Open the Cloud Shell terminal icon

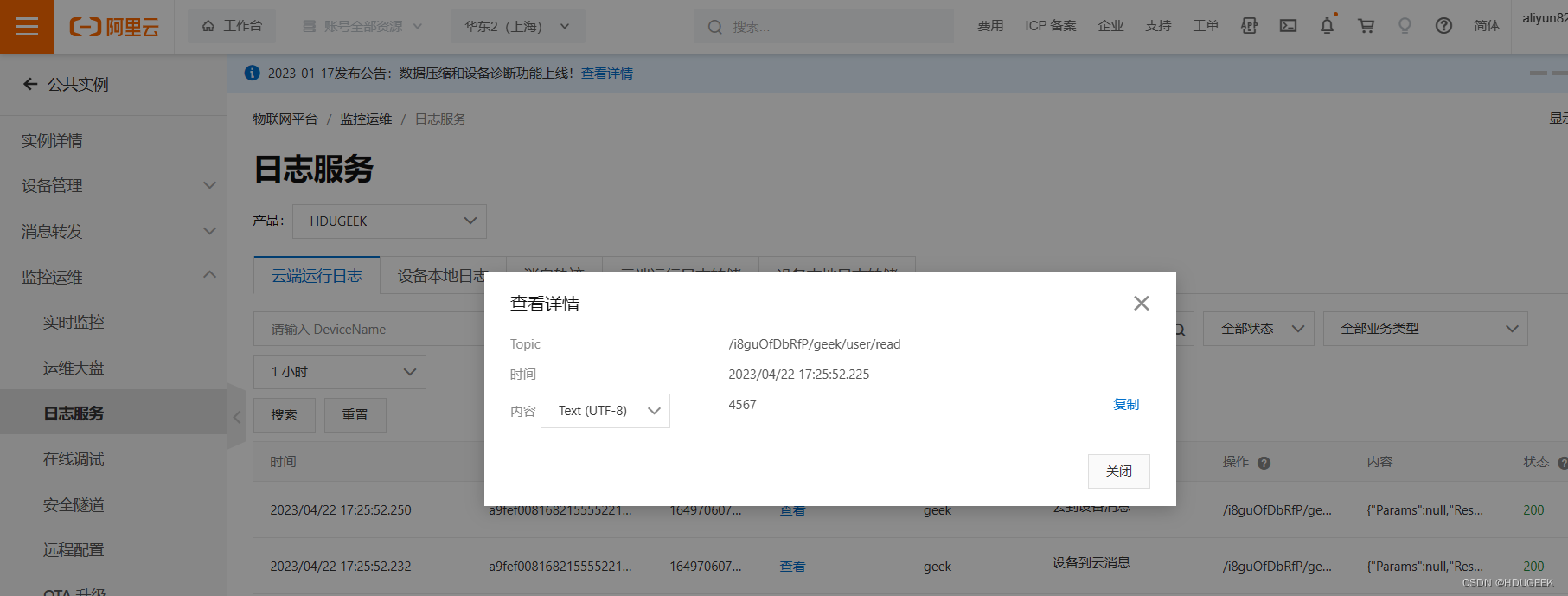1288,26
